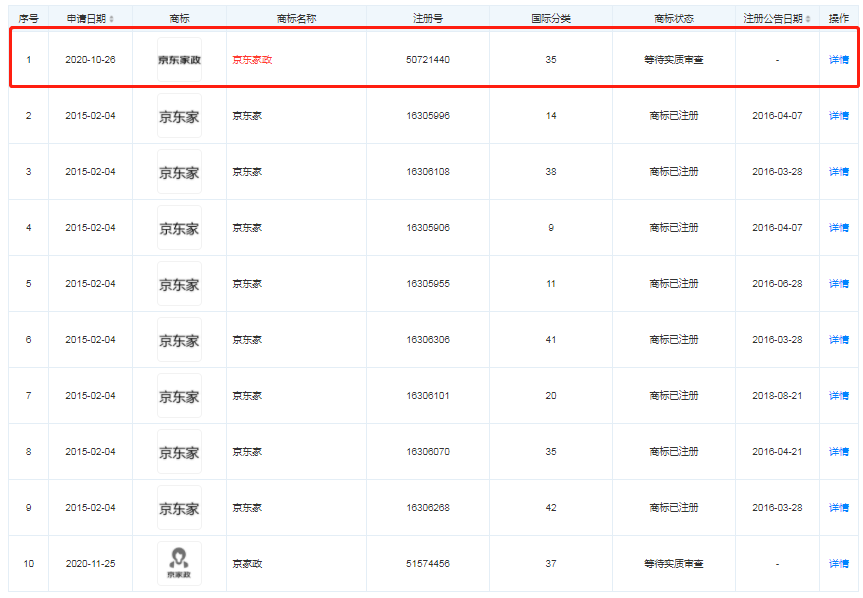
Task: Open trademark image for registration 16305906
Action: pos(179,228)
